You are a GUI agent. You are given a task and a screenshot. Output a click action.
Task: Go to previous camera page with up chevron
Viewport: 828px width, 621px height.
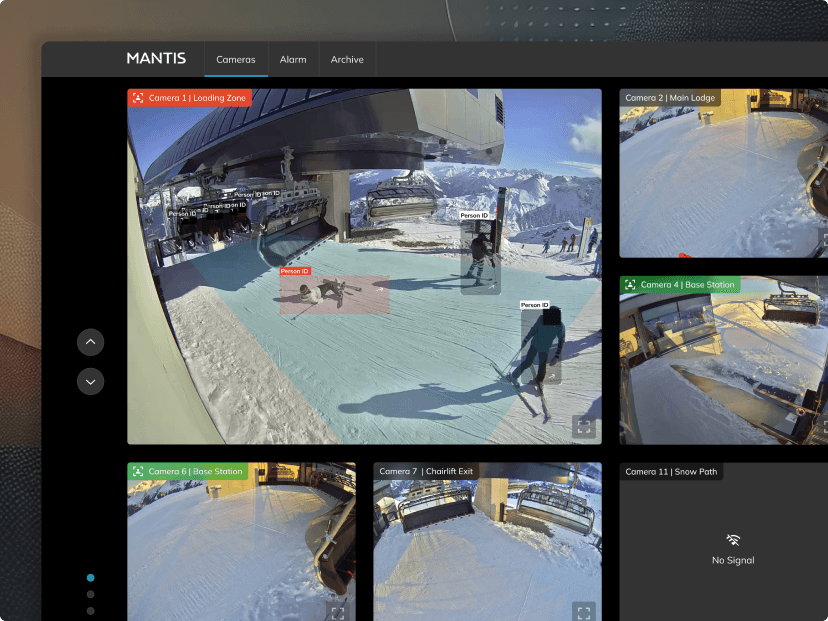point(90,342)
